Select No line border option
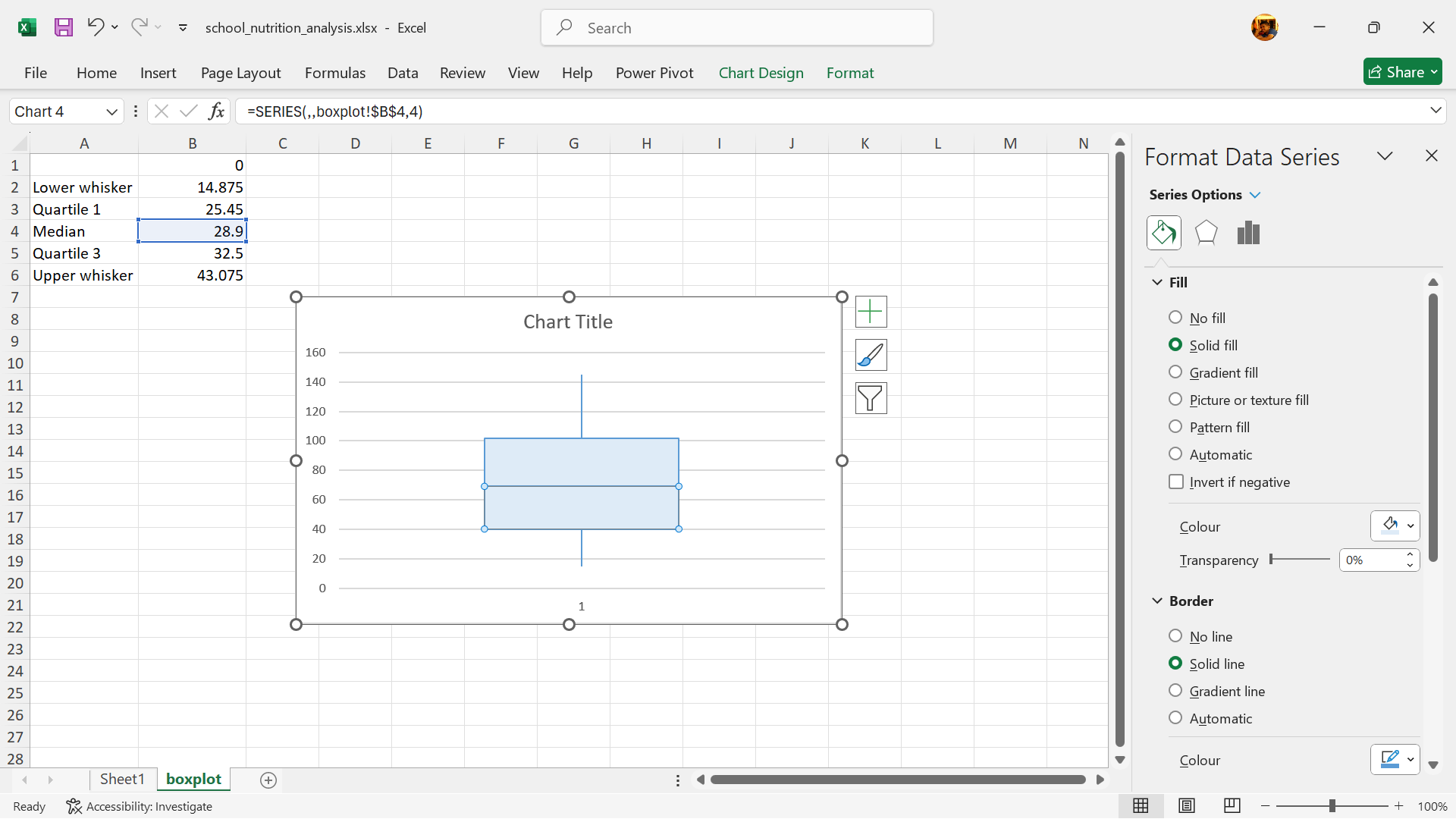 1175,636
